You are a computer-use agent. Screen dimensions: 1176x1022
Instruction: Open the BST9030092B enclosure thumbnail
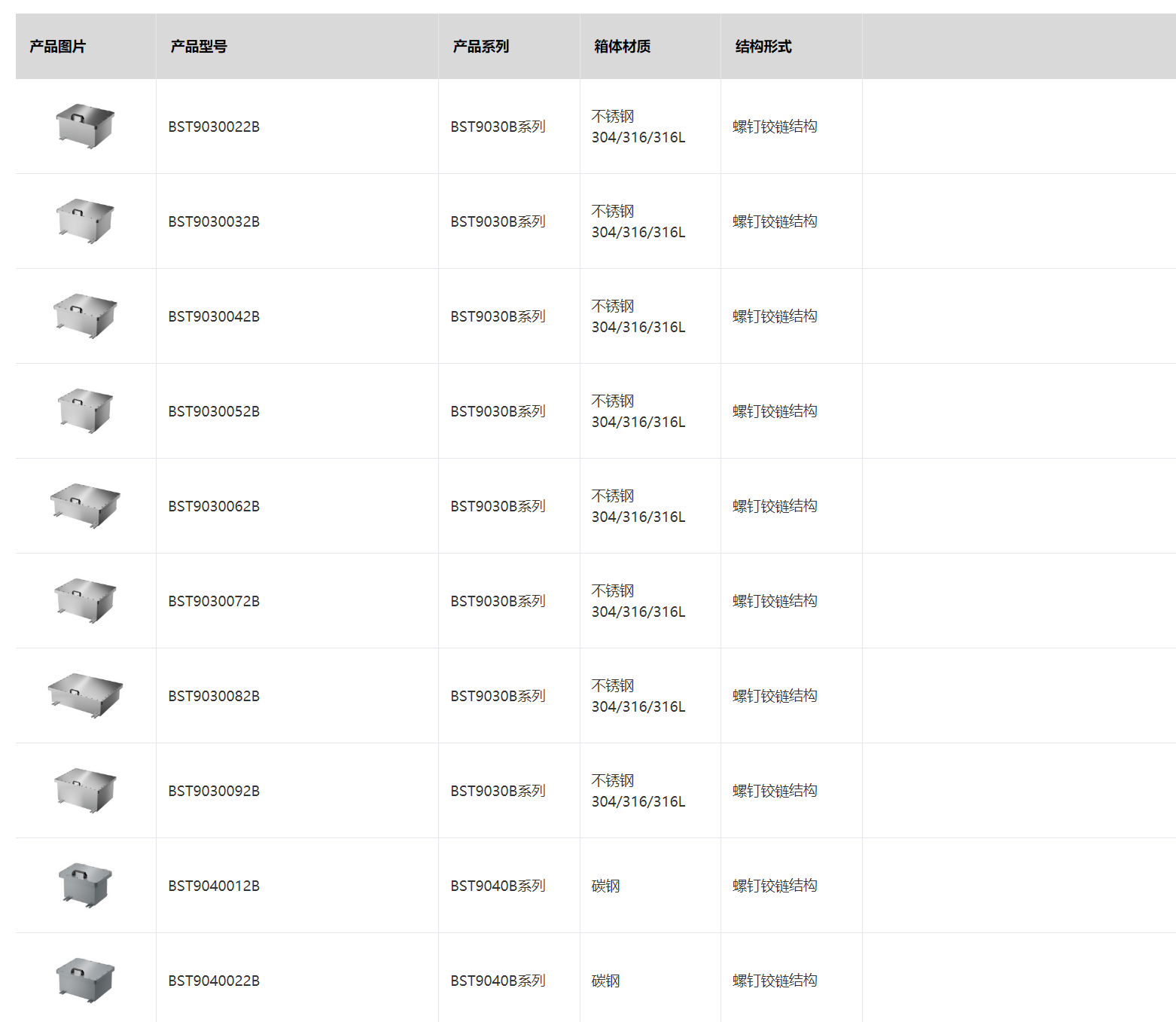[85, 790]
